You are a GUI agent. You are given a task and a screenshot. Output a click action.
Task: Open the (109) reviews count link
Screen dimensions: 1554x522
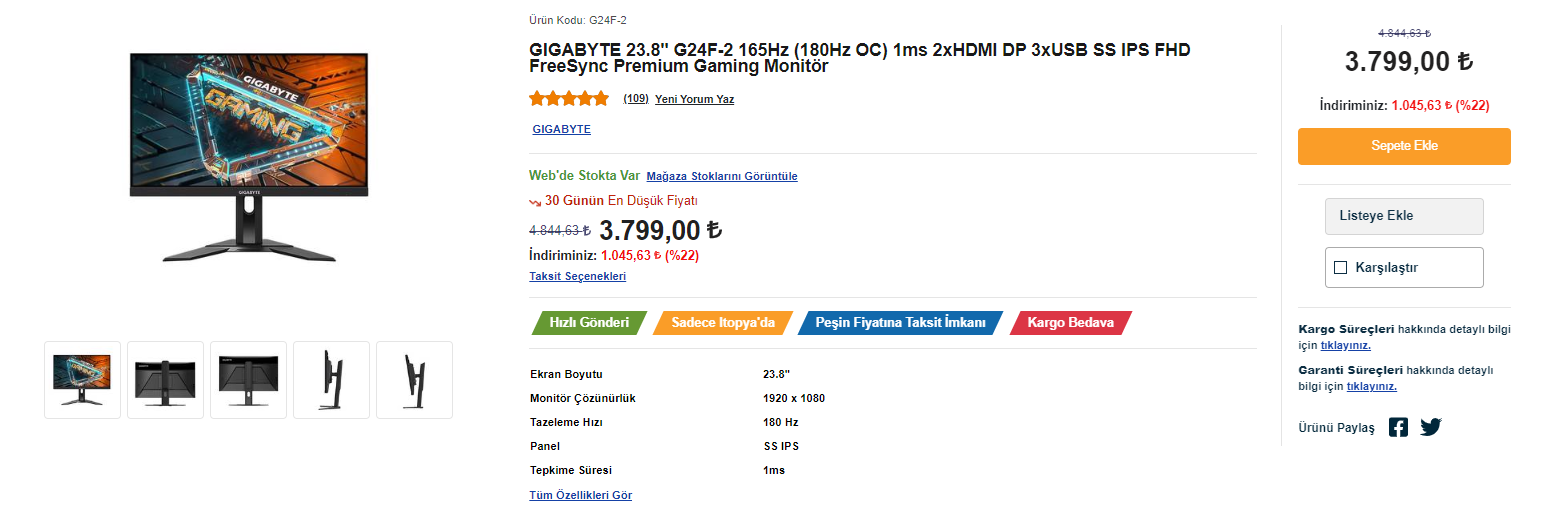pos(636,99)
